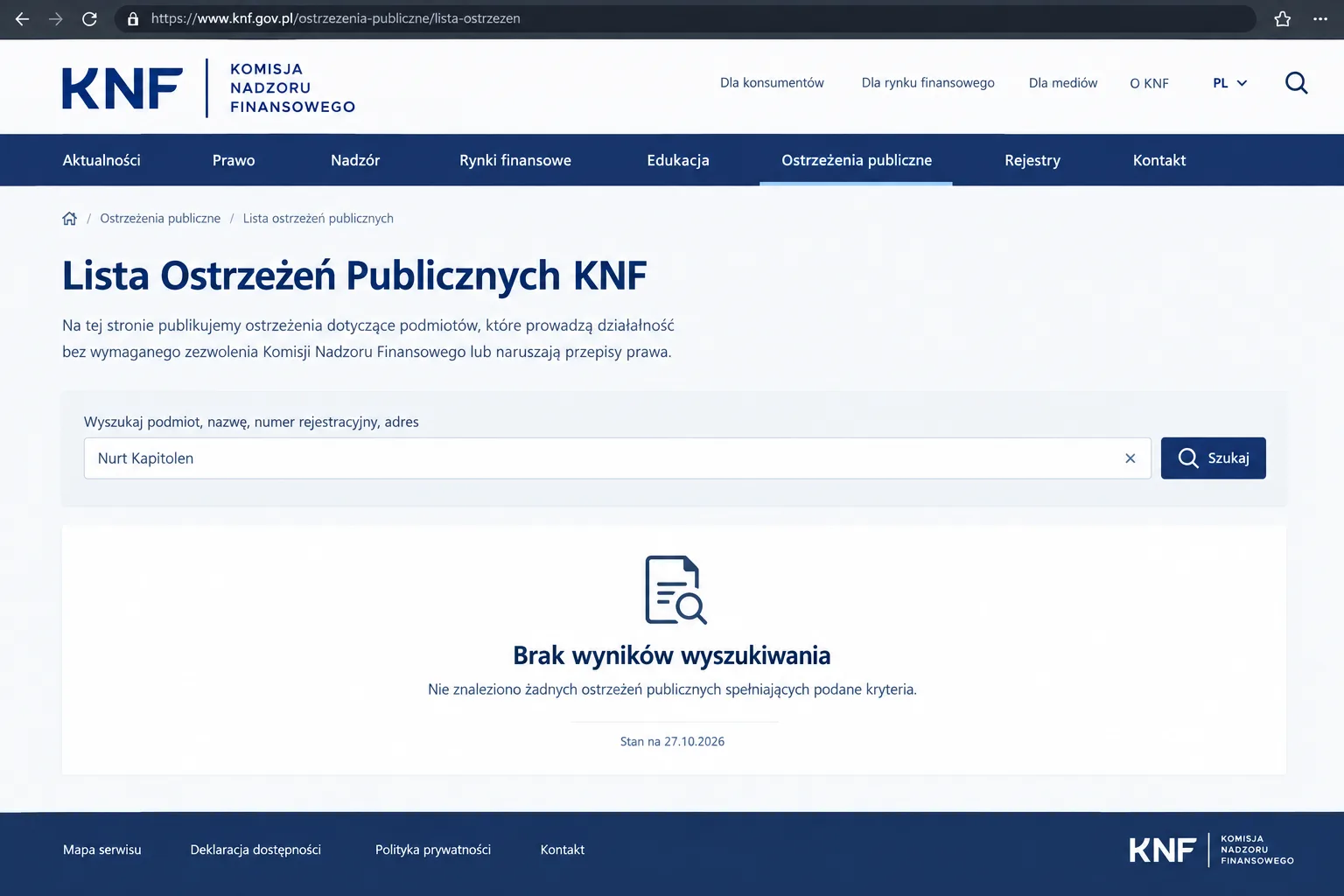Click the Stan na 27.10.2026 date text

pos(672,741)
